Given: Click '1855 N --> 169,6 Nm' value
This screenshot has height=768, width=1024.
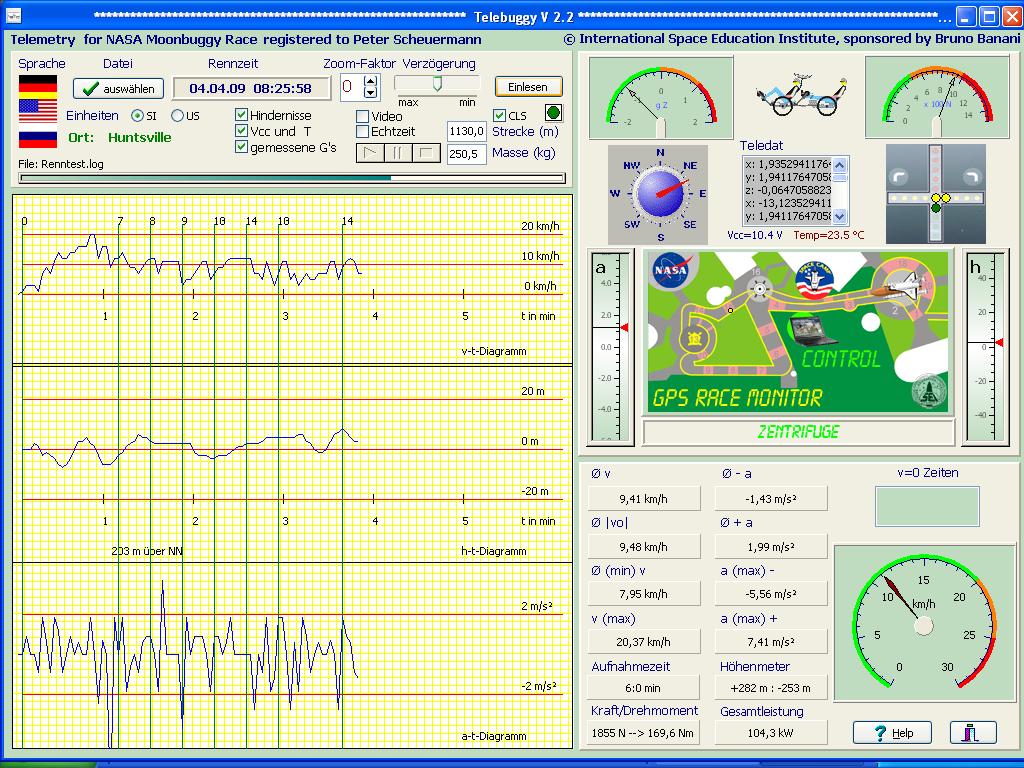Looking at the screenshot, I should pyautogui.click(x=643, y=733).
